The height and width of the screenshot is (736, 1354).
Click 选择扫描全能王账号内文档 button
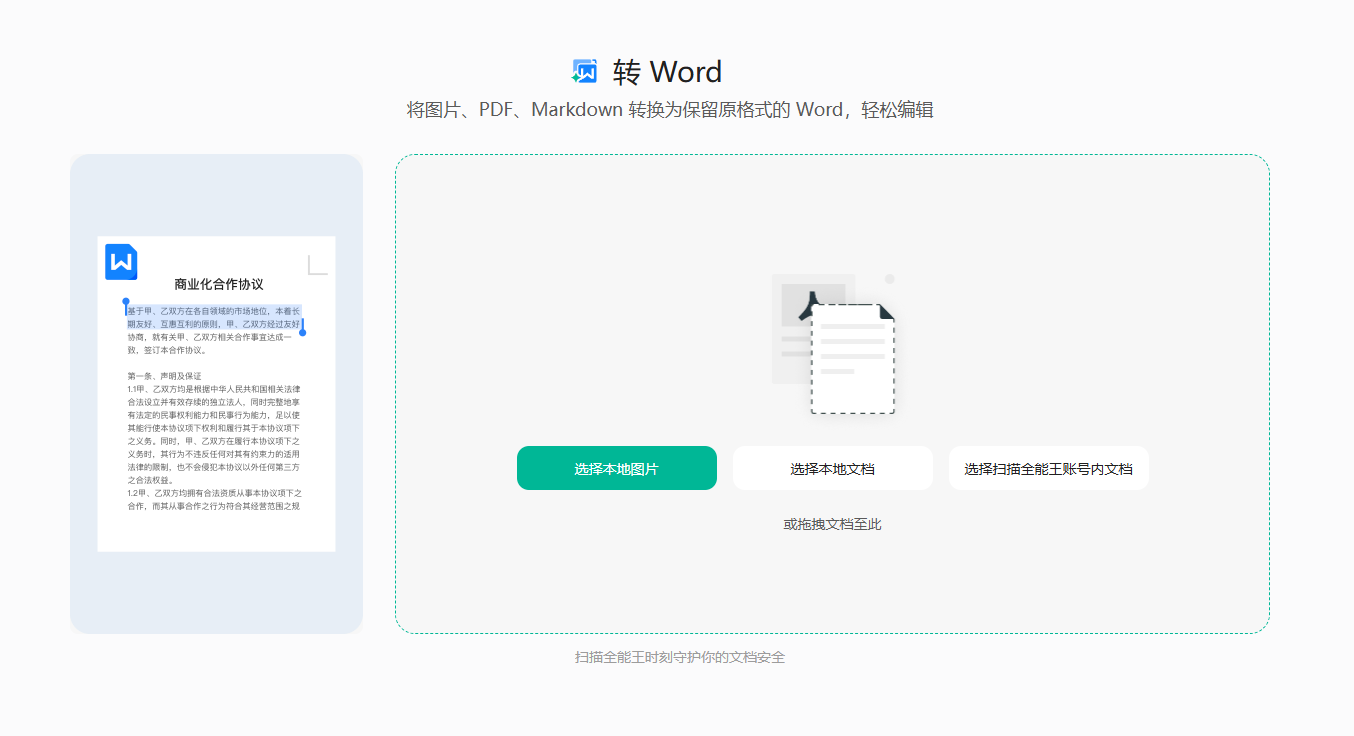pyautogui.click(x=1048, y=468)
